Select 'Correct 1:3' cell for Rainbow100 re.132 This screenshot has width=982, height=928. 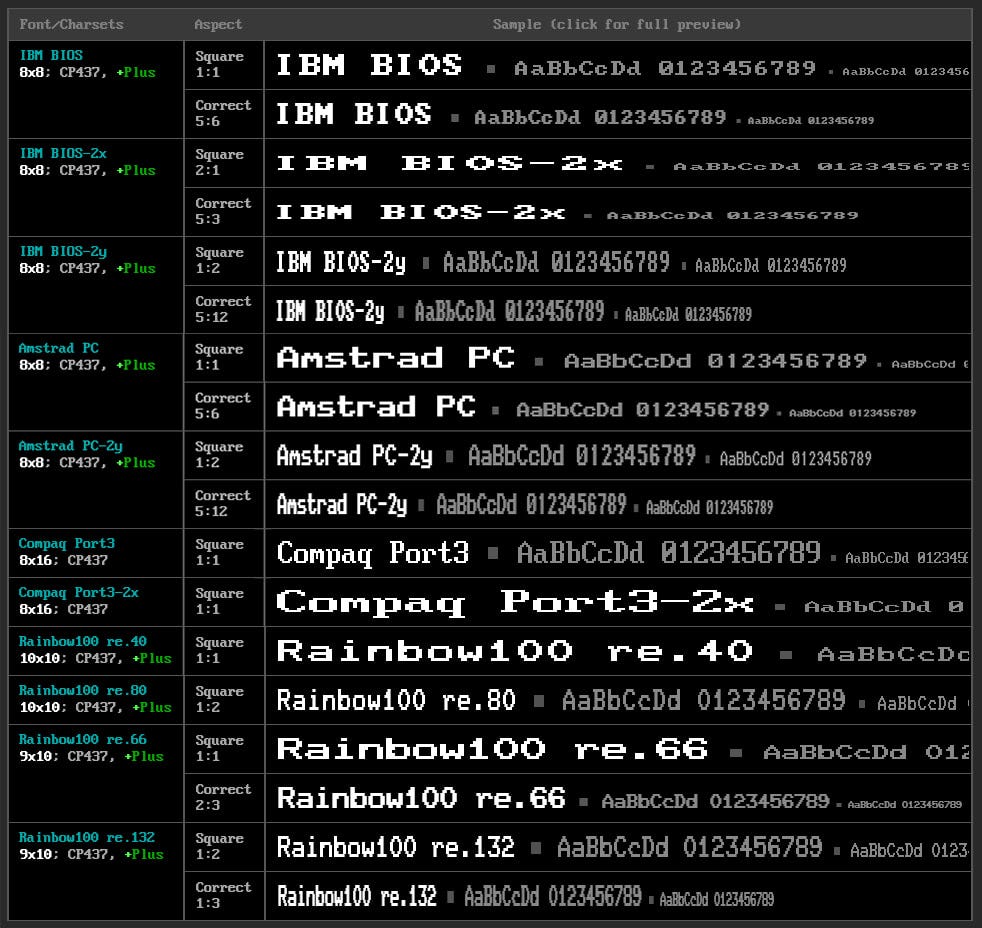[x=224, y=896]
